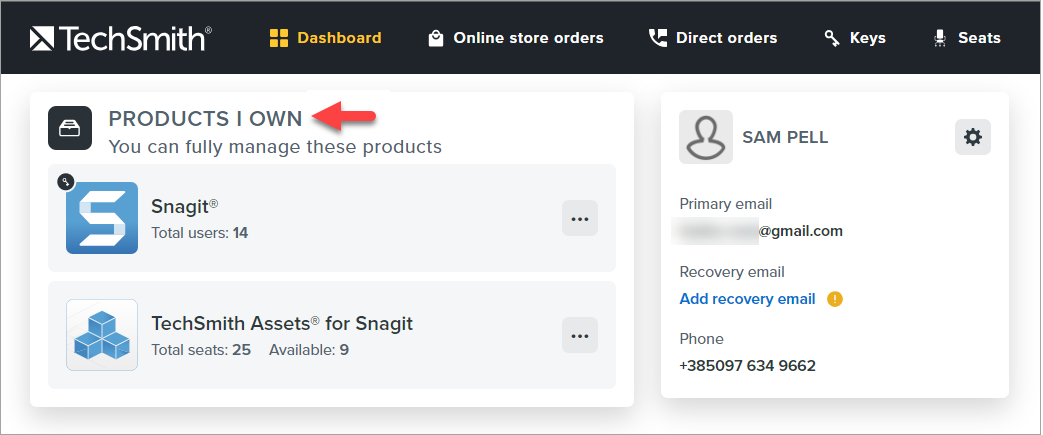Select the Snagit product name
Viewport: 1043px width, 435px height.
coord(184,206)
